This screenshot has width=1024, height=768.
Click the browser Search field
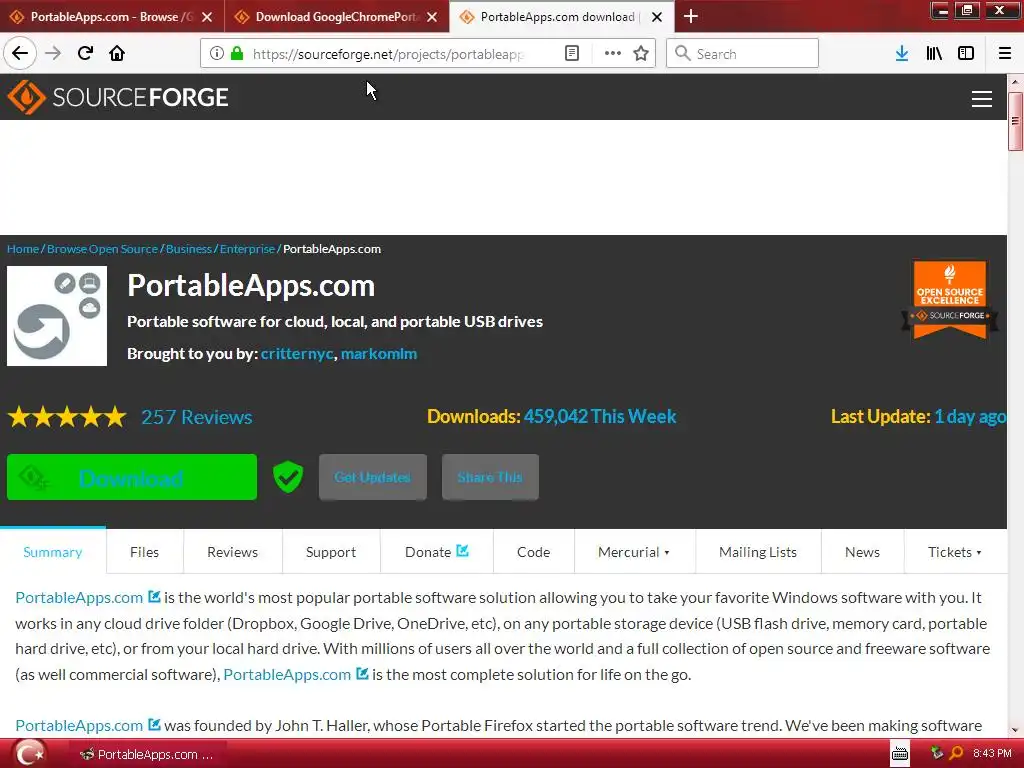743,54
